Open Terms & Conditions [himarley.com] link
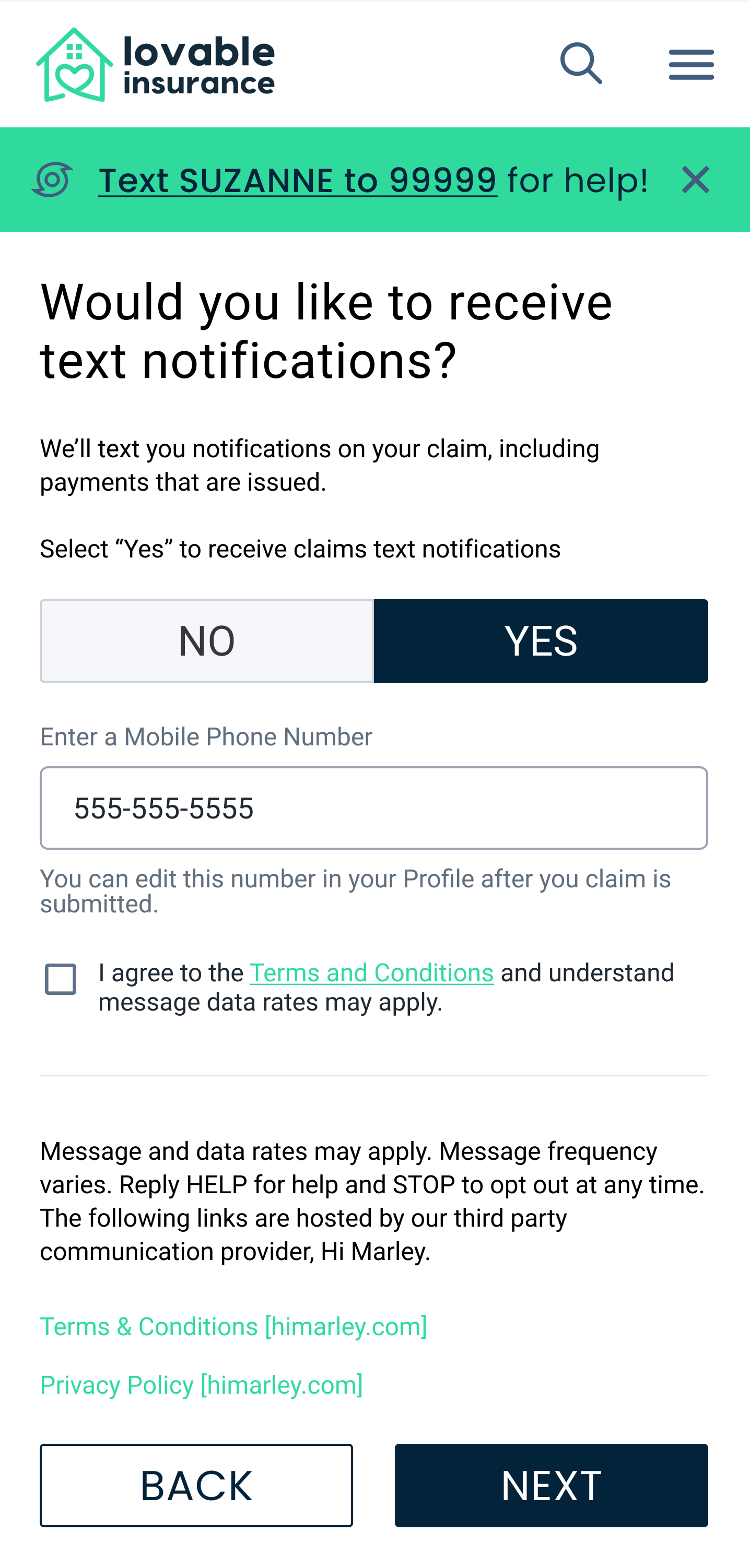Image resolution: width=750 pixels, height=1568 pixels. coord(233,1326)
